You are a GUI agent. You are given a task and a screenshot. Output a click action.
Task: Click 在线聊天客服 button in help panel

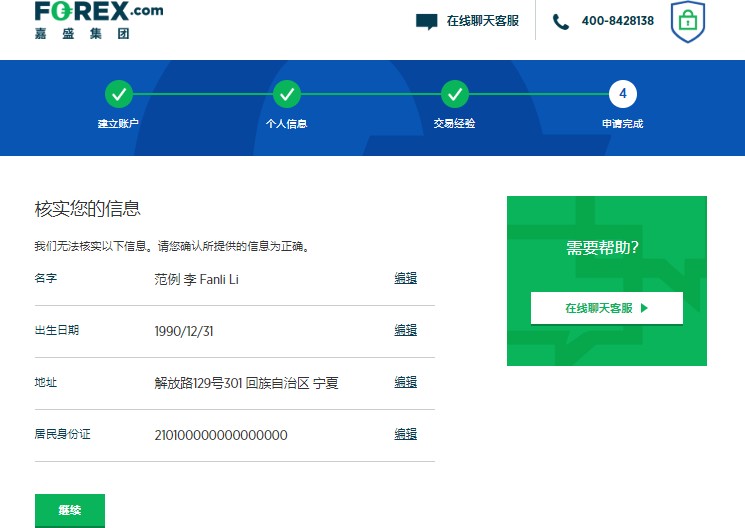(606, 308)
